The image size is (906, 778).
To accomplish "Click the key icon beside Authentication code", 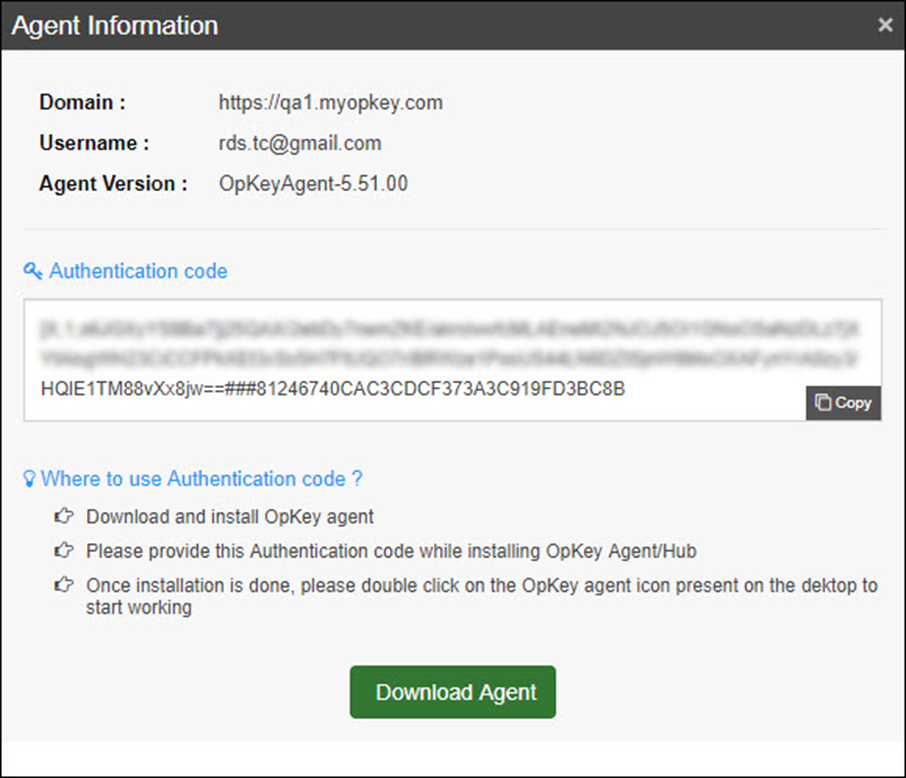I will (33, 271).
